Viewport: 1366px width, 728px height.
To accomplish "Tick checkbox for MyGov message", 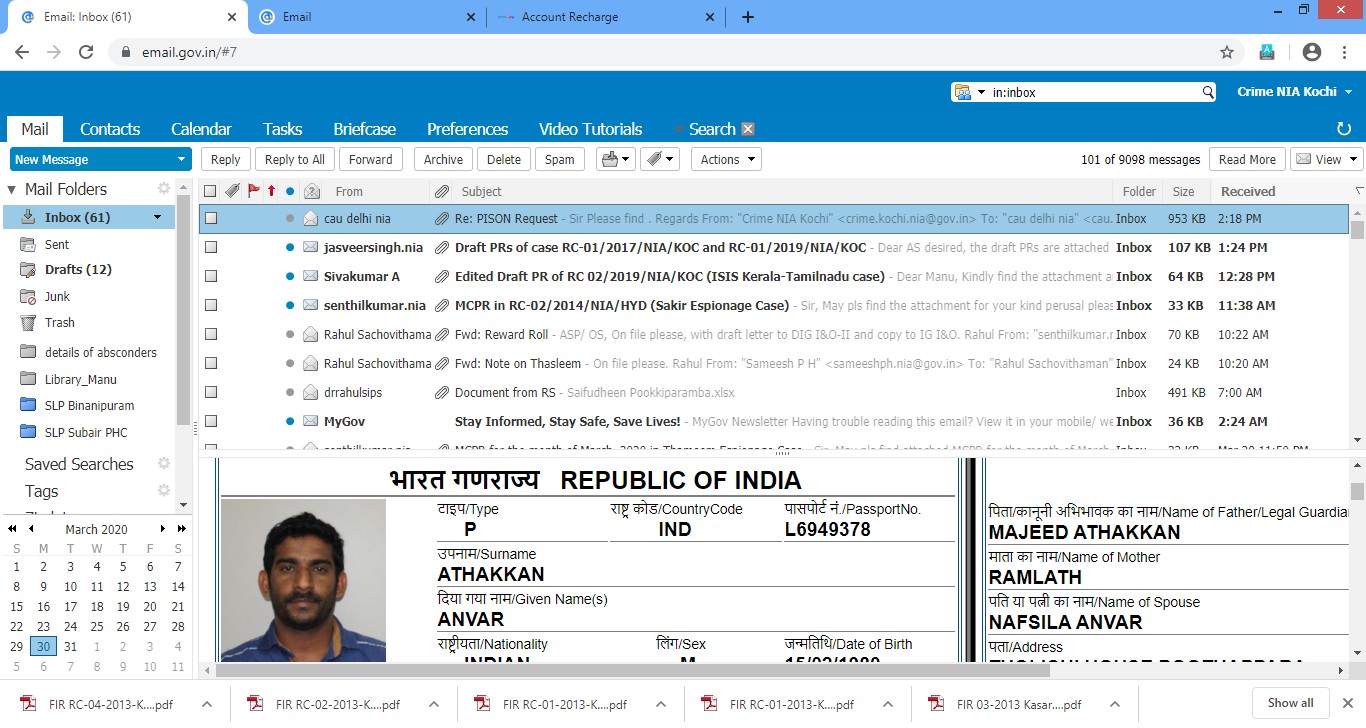I will (x=210, y=421).
